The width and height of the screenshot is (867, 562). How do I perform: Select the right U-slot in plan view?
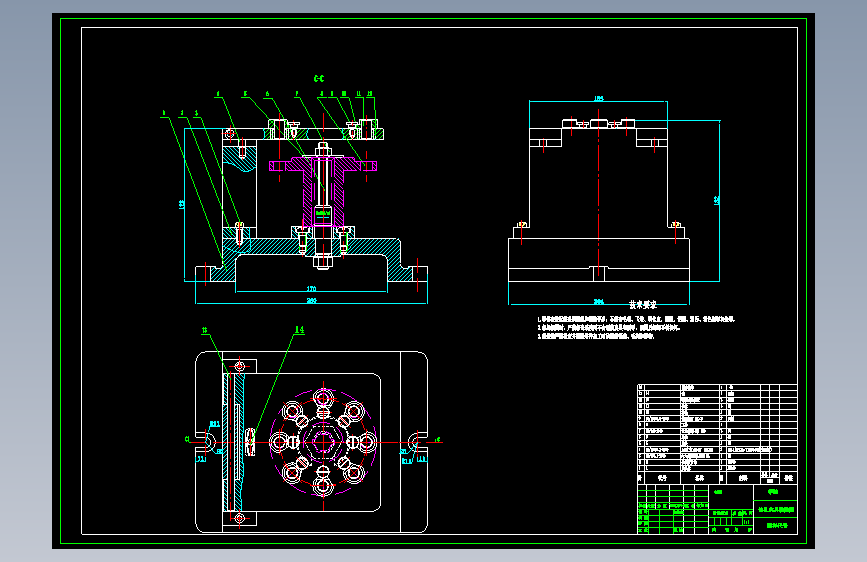(x=415, y=442)
